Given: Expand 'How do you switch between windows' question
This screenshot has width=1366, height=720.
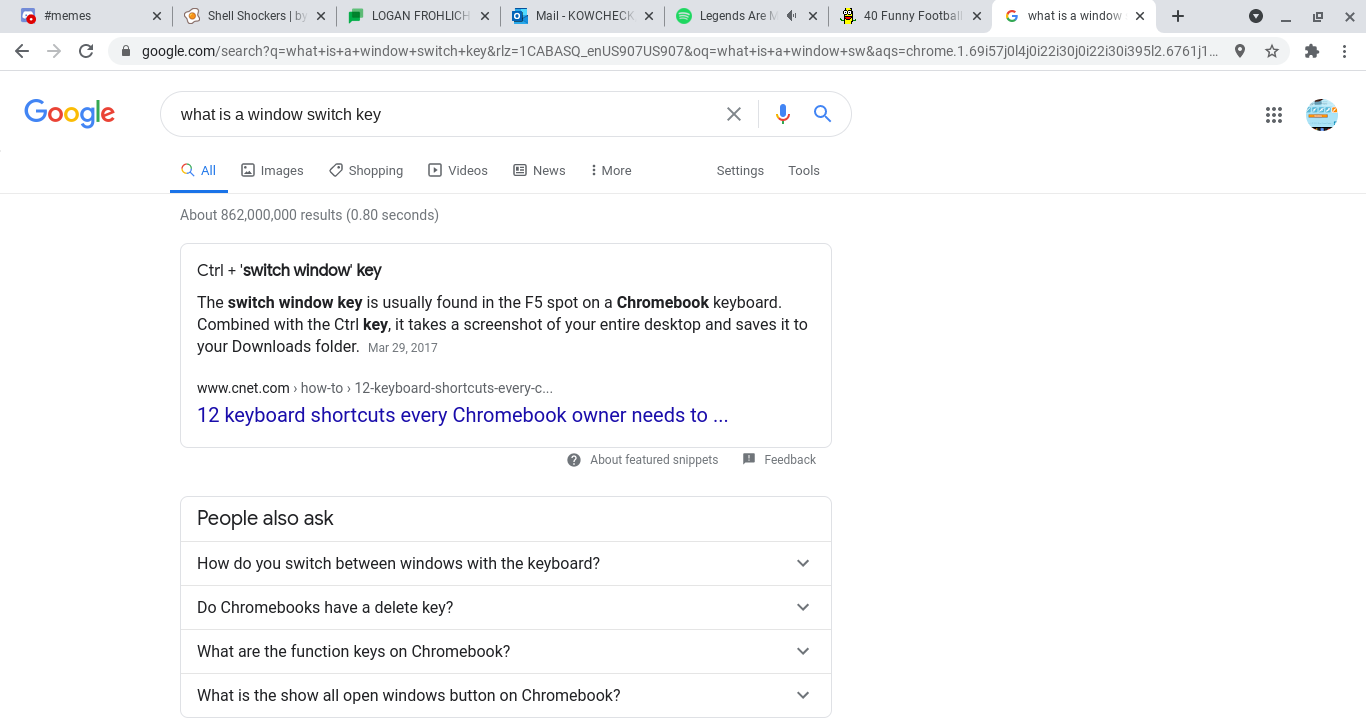Looking at the screenshot, I should click(506, 563).
